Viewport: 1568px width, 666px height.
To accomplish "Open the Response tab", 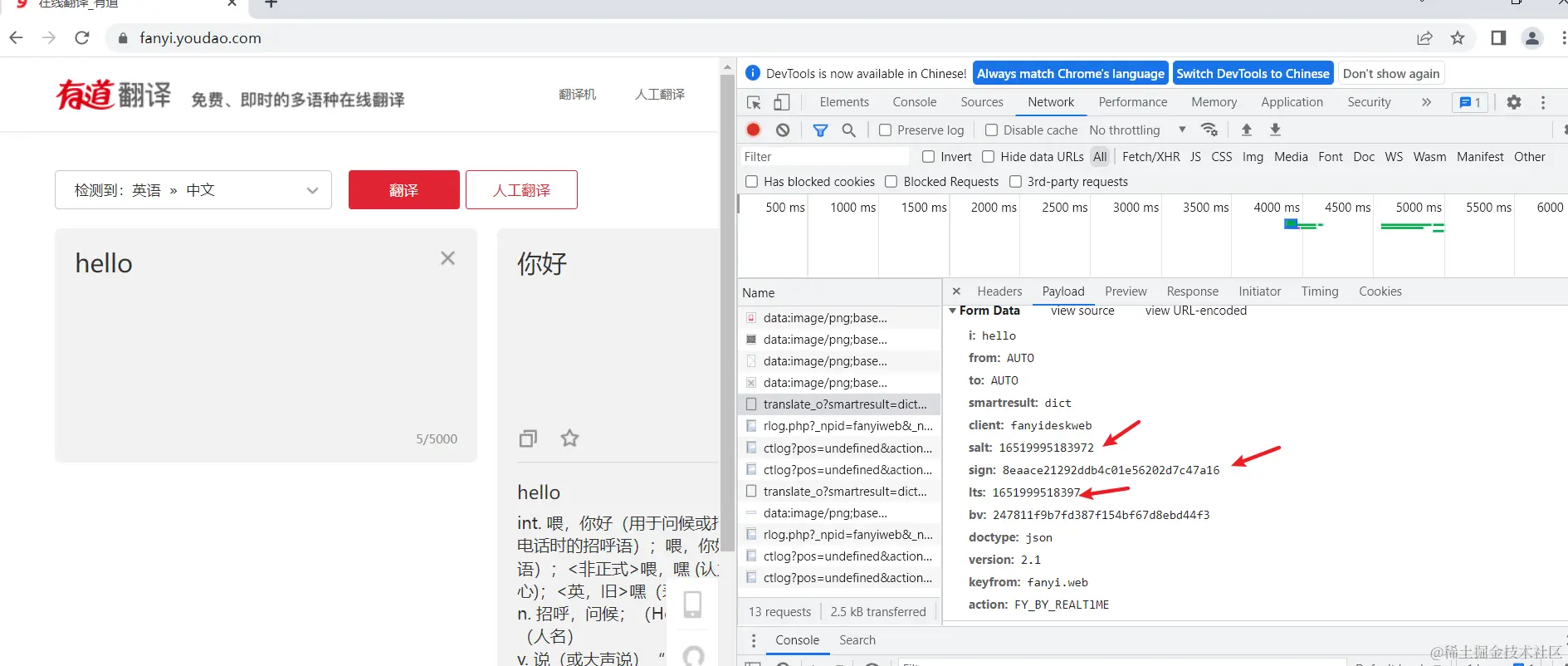I will tap(1193, 291).
